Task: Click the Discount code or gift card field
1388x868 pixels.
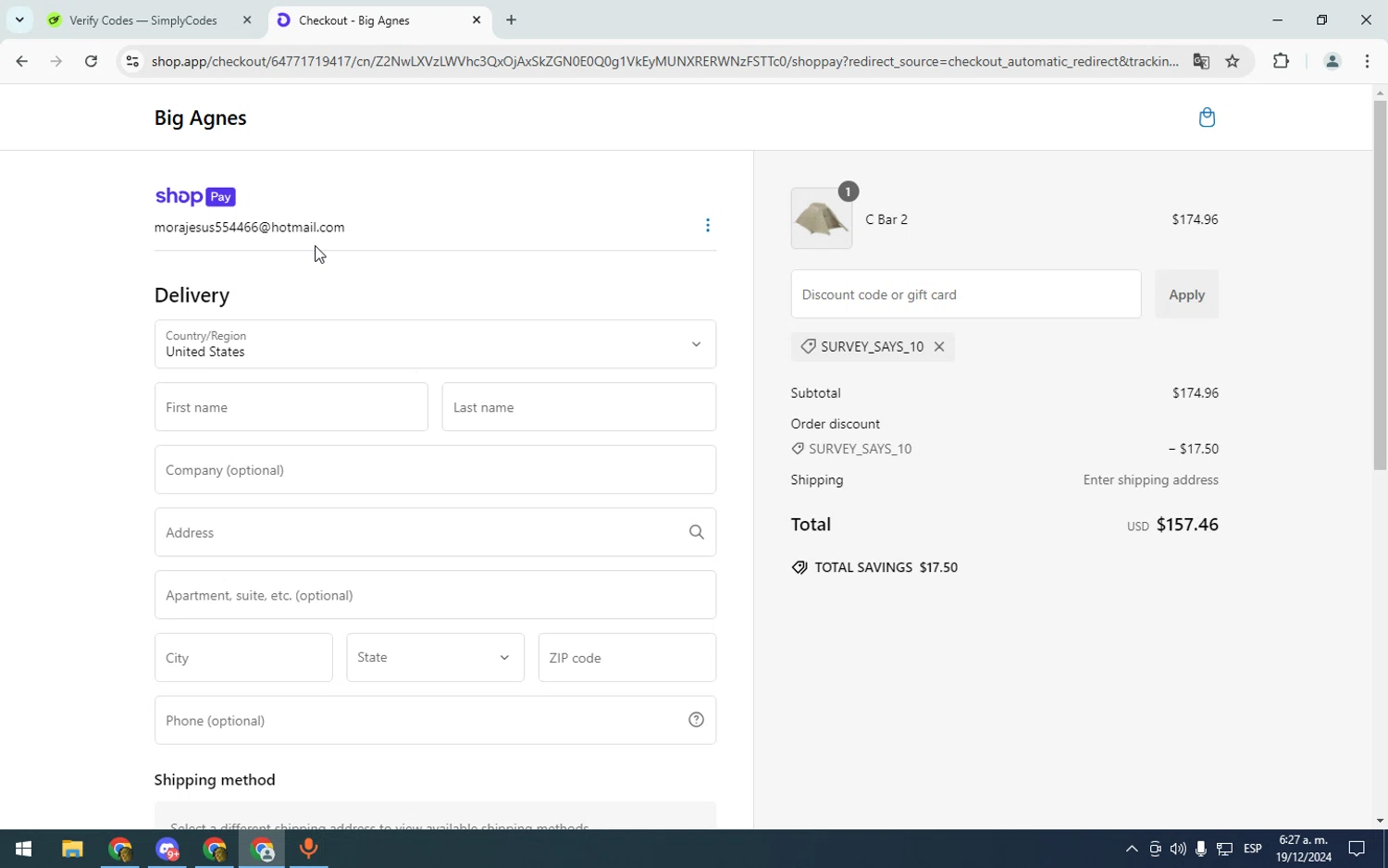Action: click(966, 294)
